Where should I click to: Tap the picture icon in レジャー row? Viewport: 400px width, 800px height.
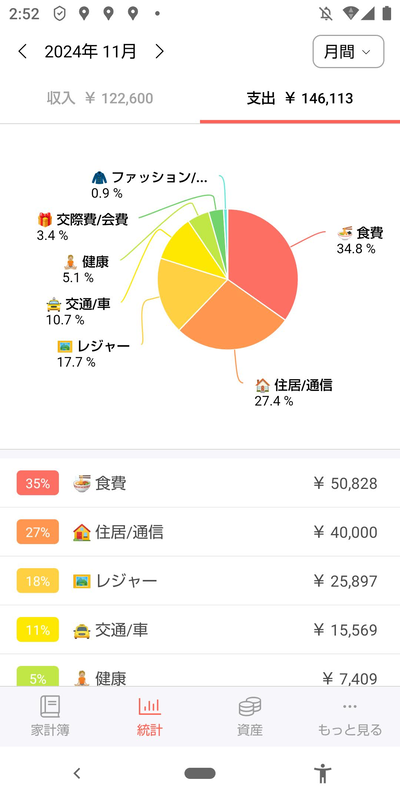(x=82, y=581)
